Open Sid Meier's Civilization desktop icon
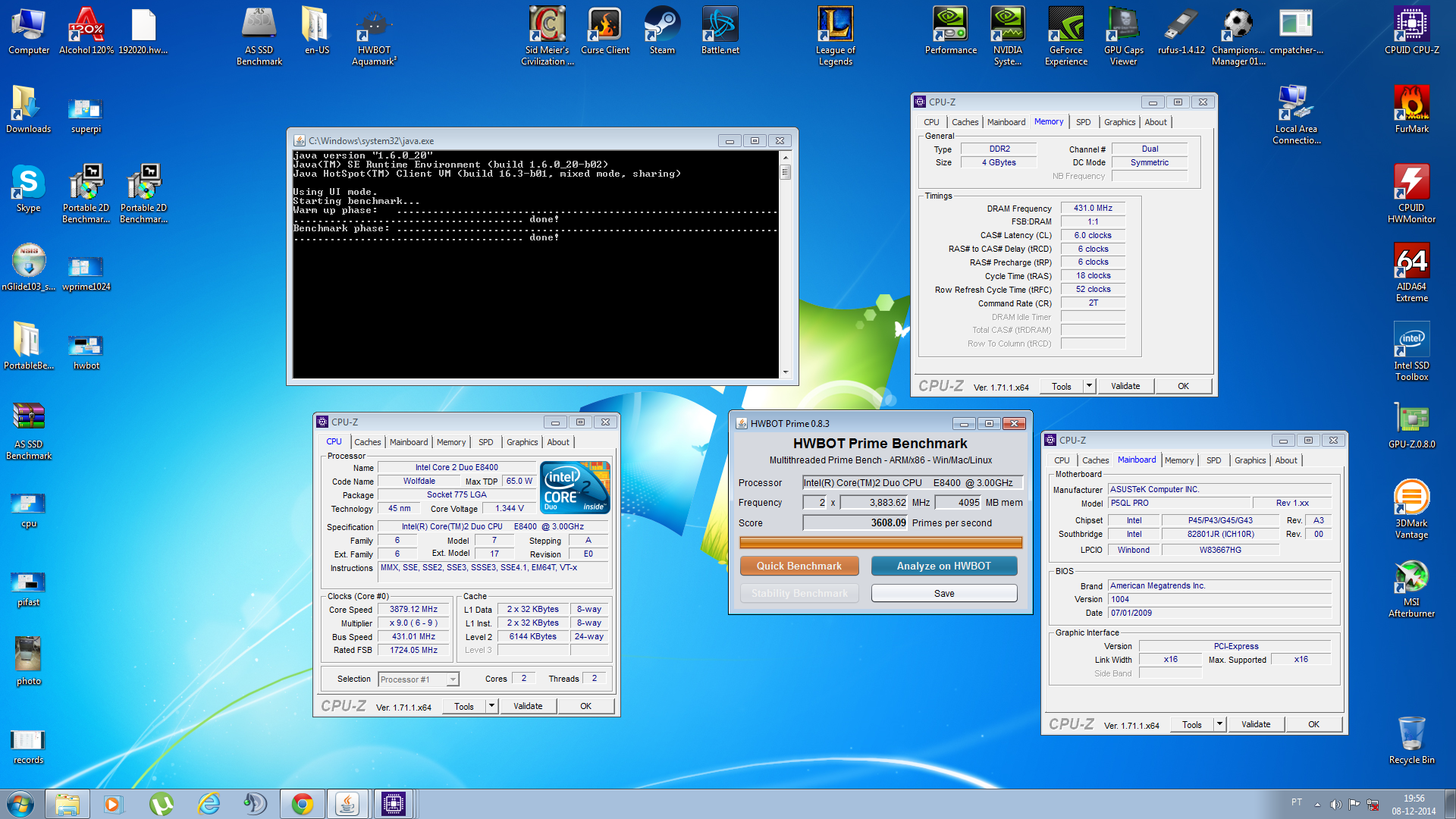Image resolution: width=1456 pixels, height=819 pixels. [547, 36]
